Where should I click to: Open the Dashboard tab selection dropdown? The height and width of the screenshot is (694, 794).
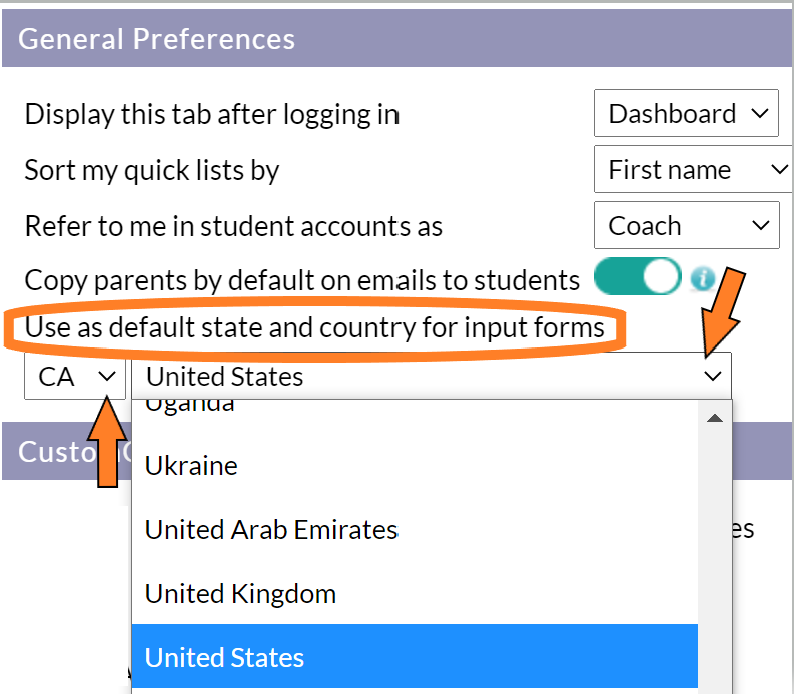point(686,113)
